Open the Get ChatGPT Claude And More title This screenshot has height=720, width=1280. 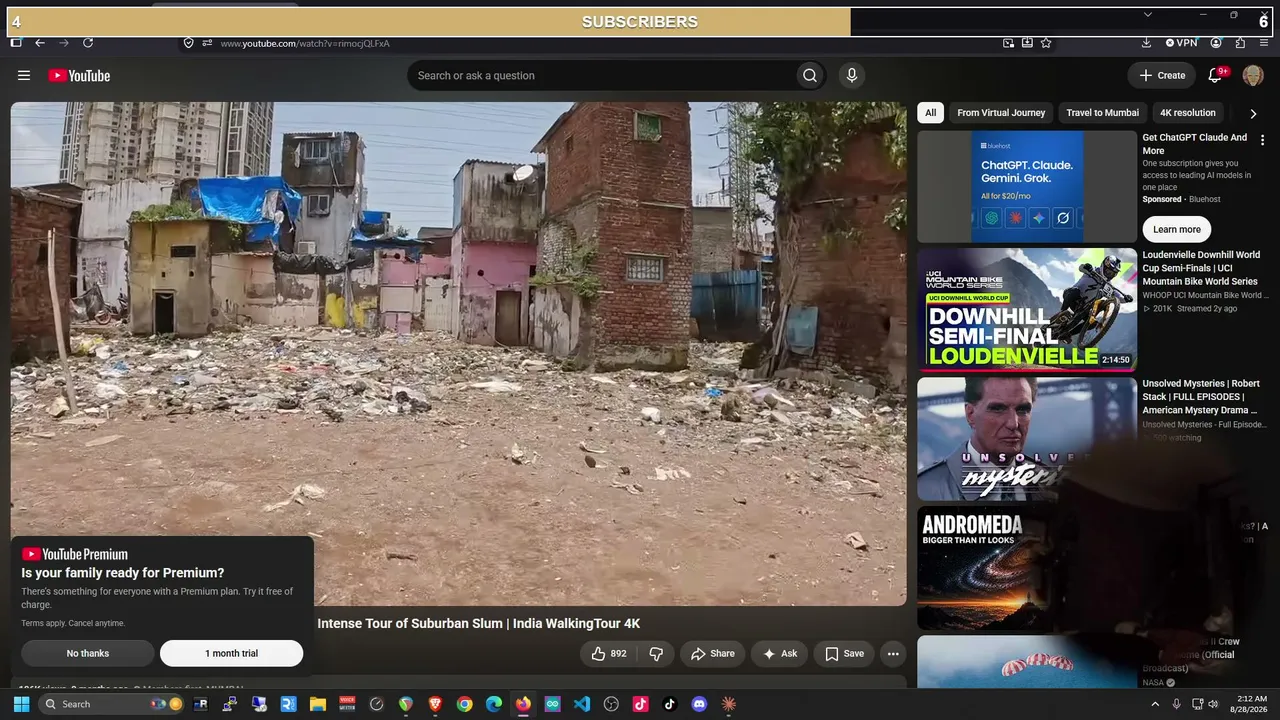[1196, 144]
